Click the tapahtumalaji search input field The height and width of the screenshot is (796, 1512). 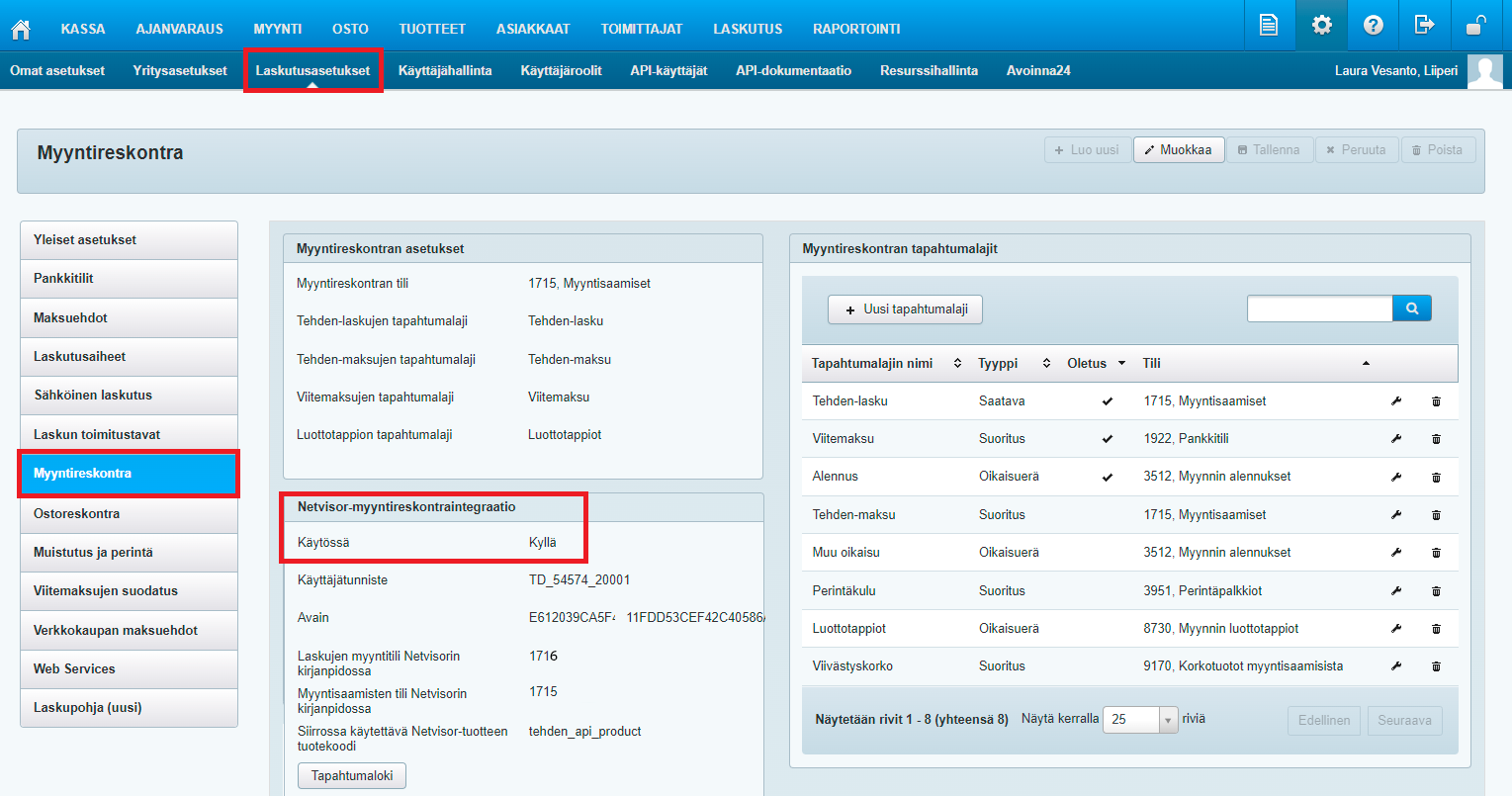pyautogui.click(x=1319, y=309)
